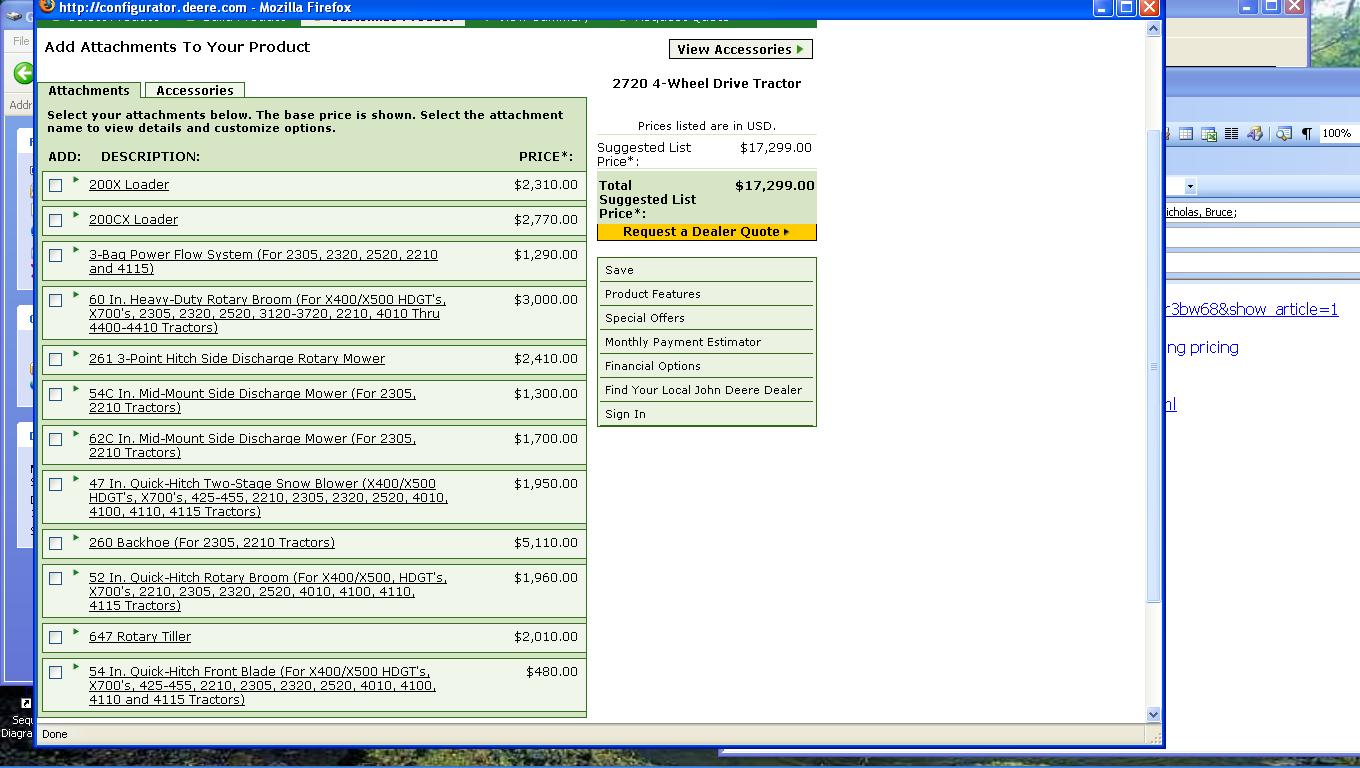This screenshot has height=768, width=1360.
Task: Click the Insert Excel Worksheet icon
Action: pyautogui.click(x=1209, y=134)
